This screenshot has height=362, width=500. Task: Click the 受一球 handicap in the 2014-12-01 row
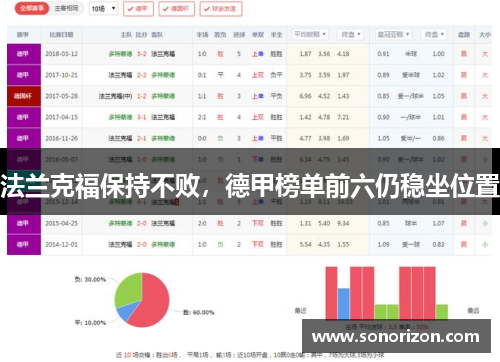coord(411,245)
